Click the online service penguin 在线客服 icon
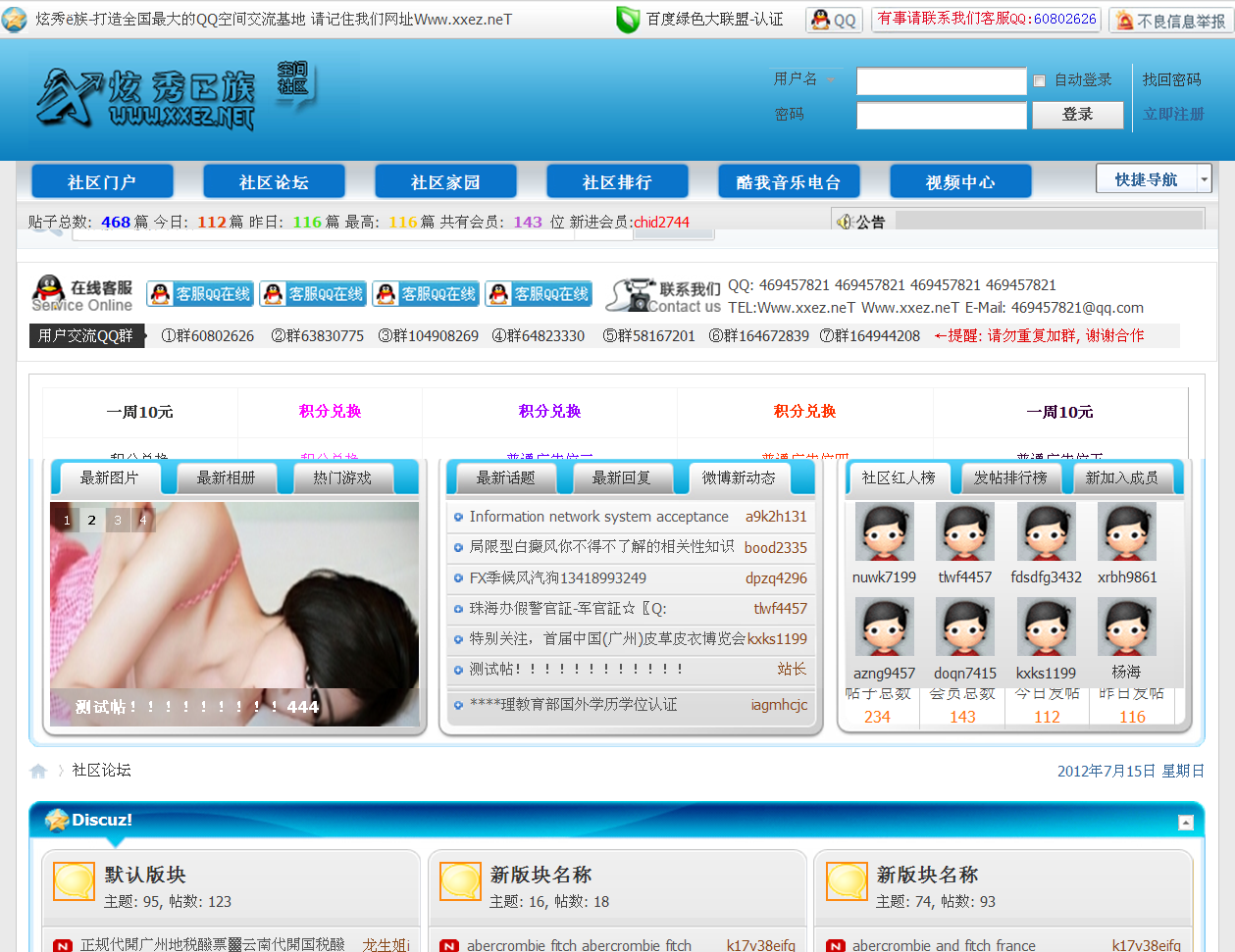This screenshot has width=1235, height=952. click(48, 292)
